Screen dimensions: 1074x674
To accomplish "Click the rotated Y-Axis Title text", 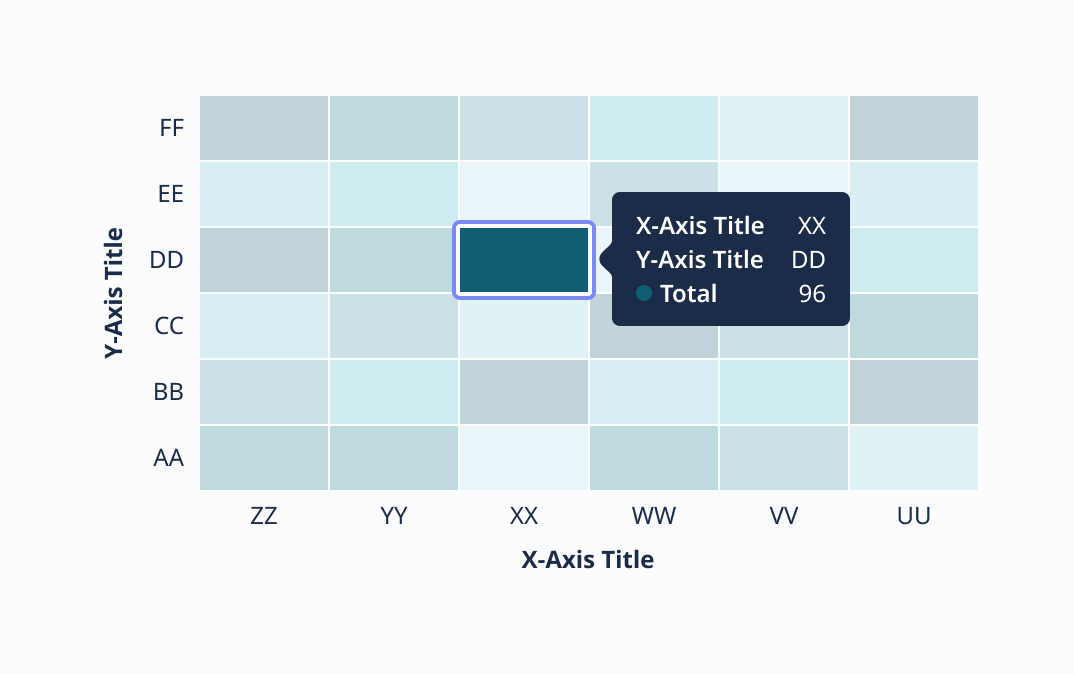I will (x=114, y=293).
